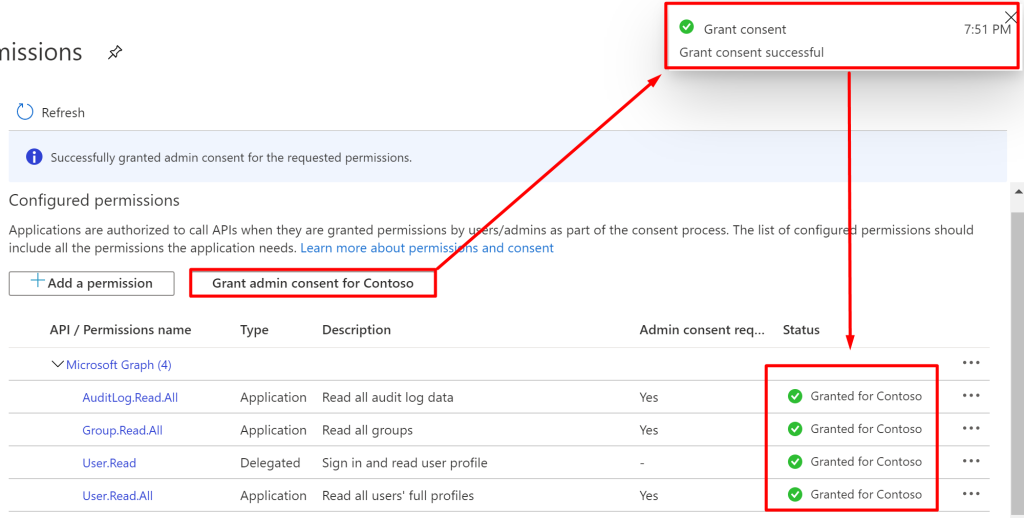Click Add a permission button
The image size is (1024, 518).
(91, 283)
